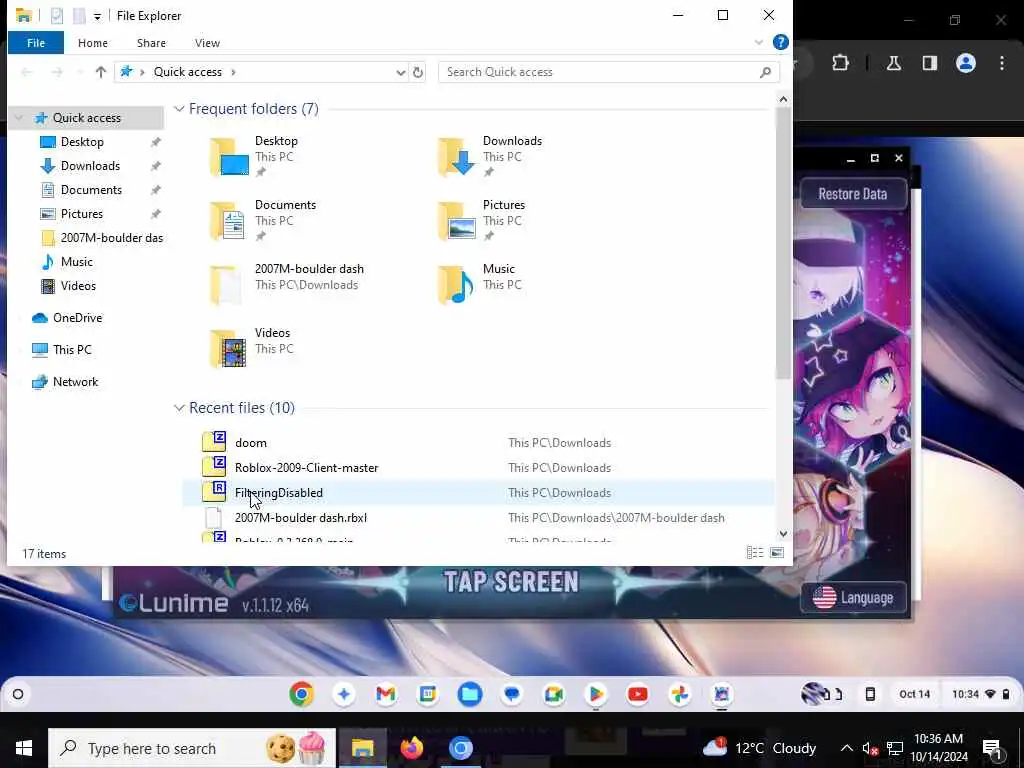Select Pictures in the navigation pane
1024x768 pixels.
click(82, 214)
